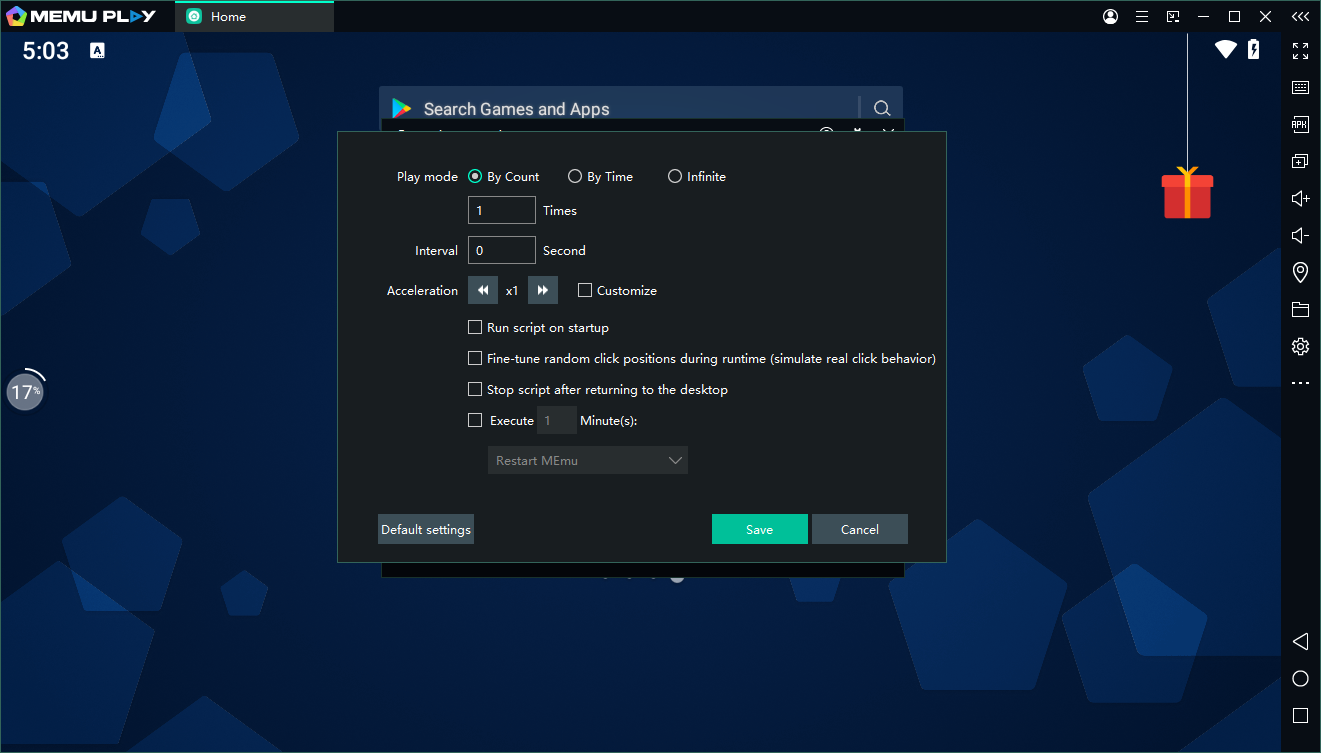Check the Customize acceleration box

pos(585,291)
